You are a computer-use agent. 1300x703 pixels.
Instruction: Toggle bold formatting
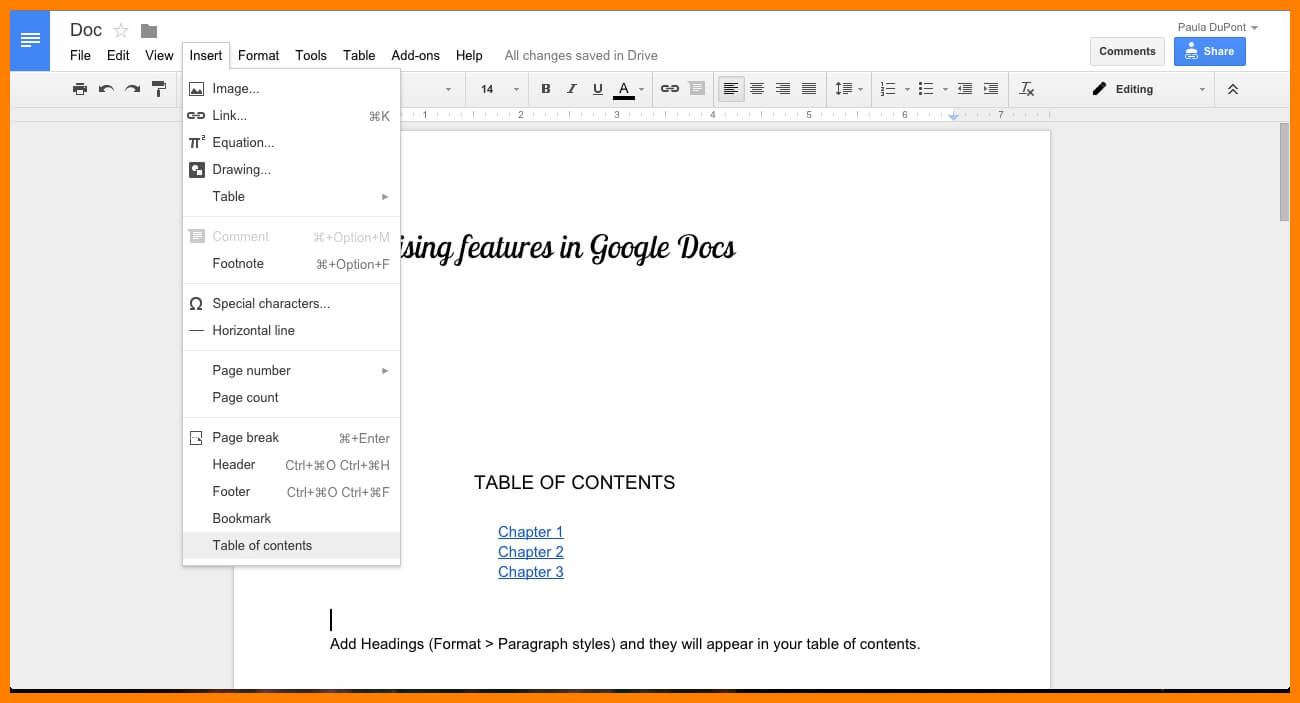point(546,89)
